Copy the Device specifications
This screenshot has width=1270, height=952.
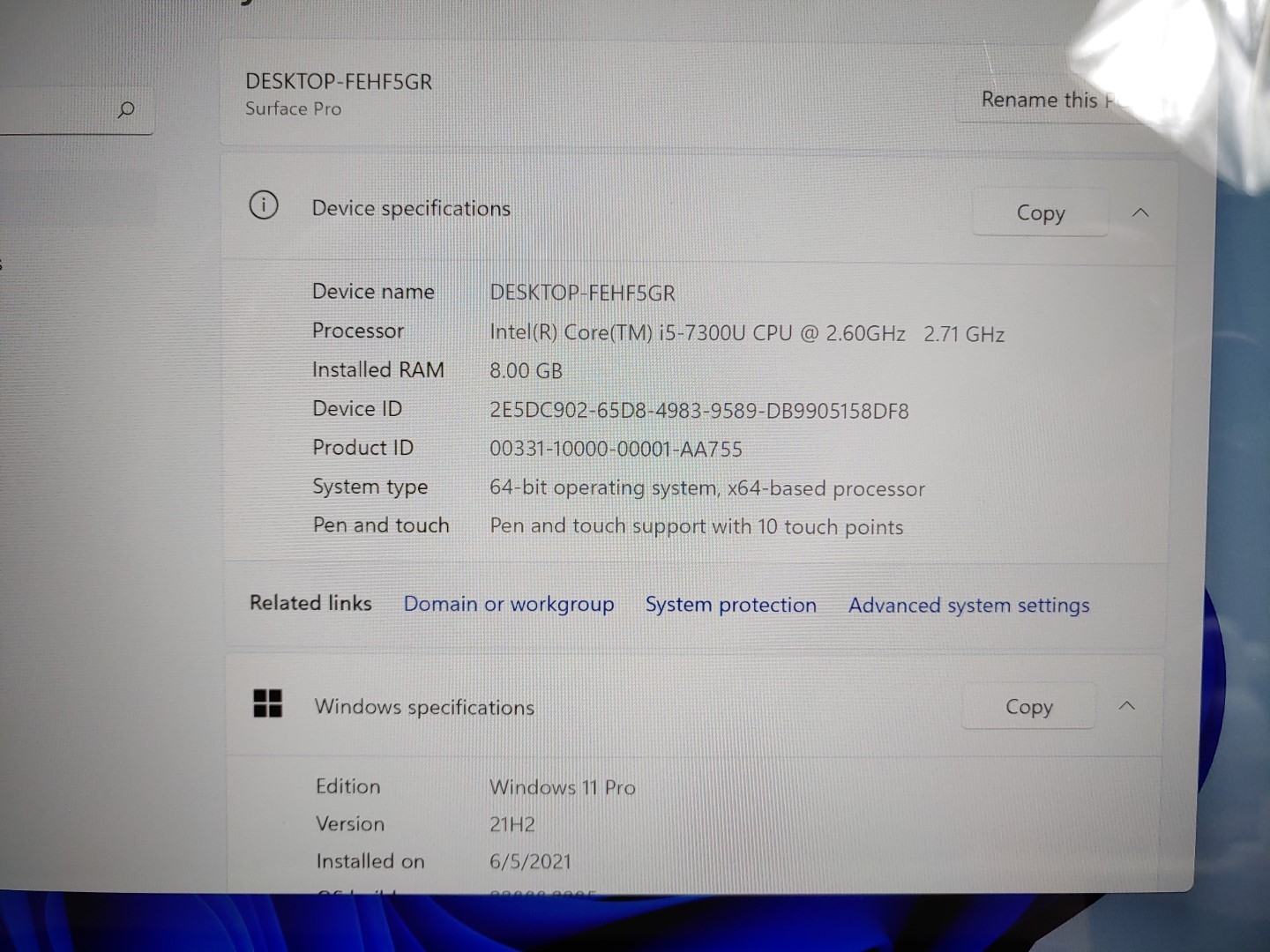pyautogui.click(x=1040, y=212)
